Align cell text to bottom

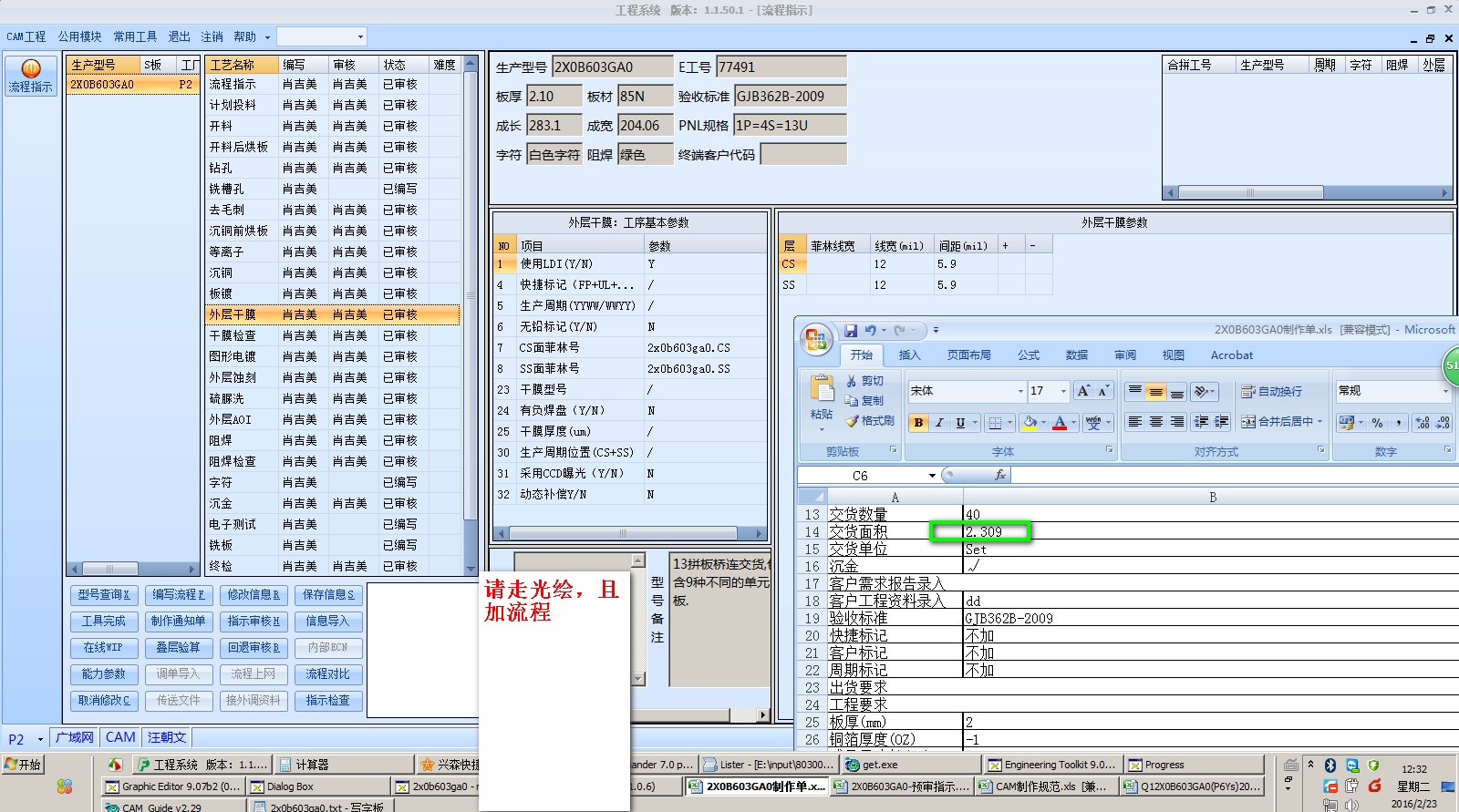[1177, 391]
